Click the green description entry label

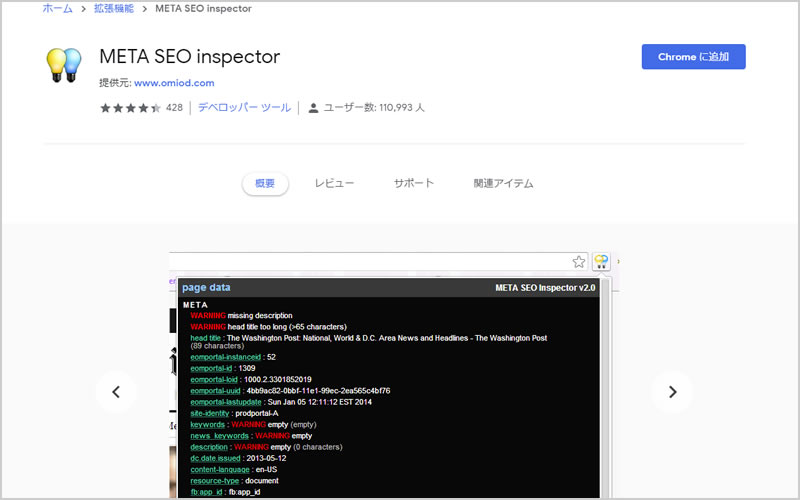(x=209, y=447)
